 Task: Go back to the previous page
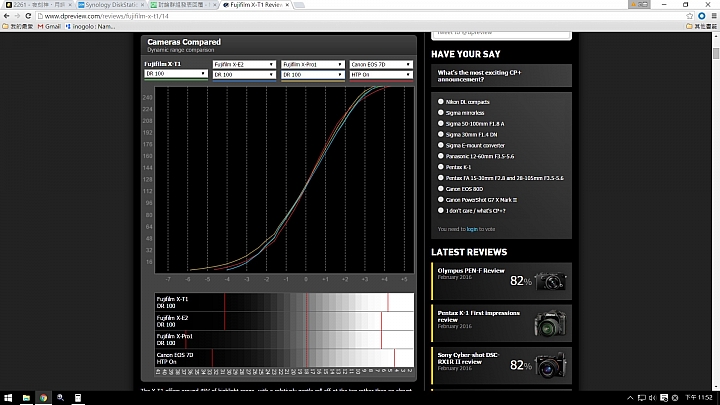click(6, 16)
